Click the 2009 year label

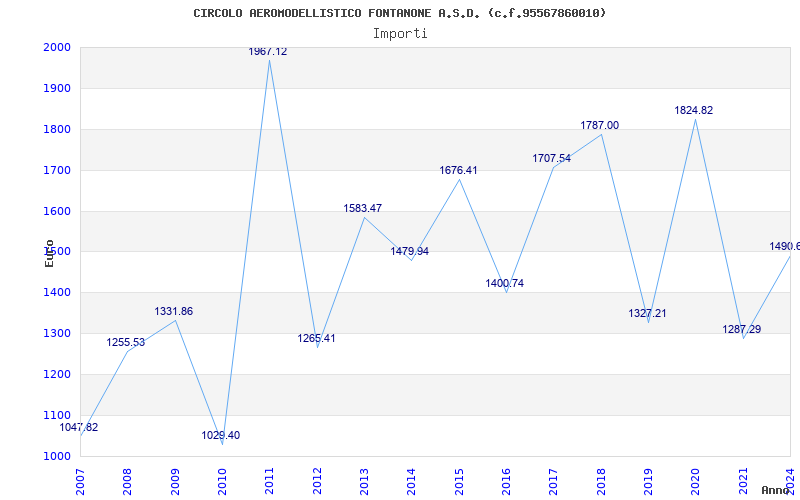[x=175, y=481]
